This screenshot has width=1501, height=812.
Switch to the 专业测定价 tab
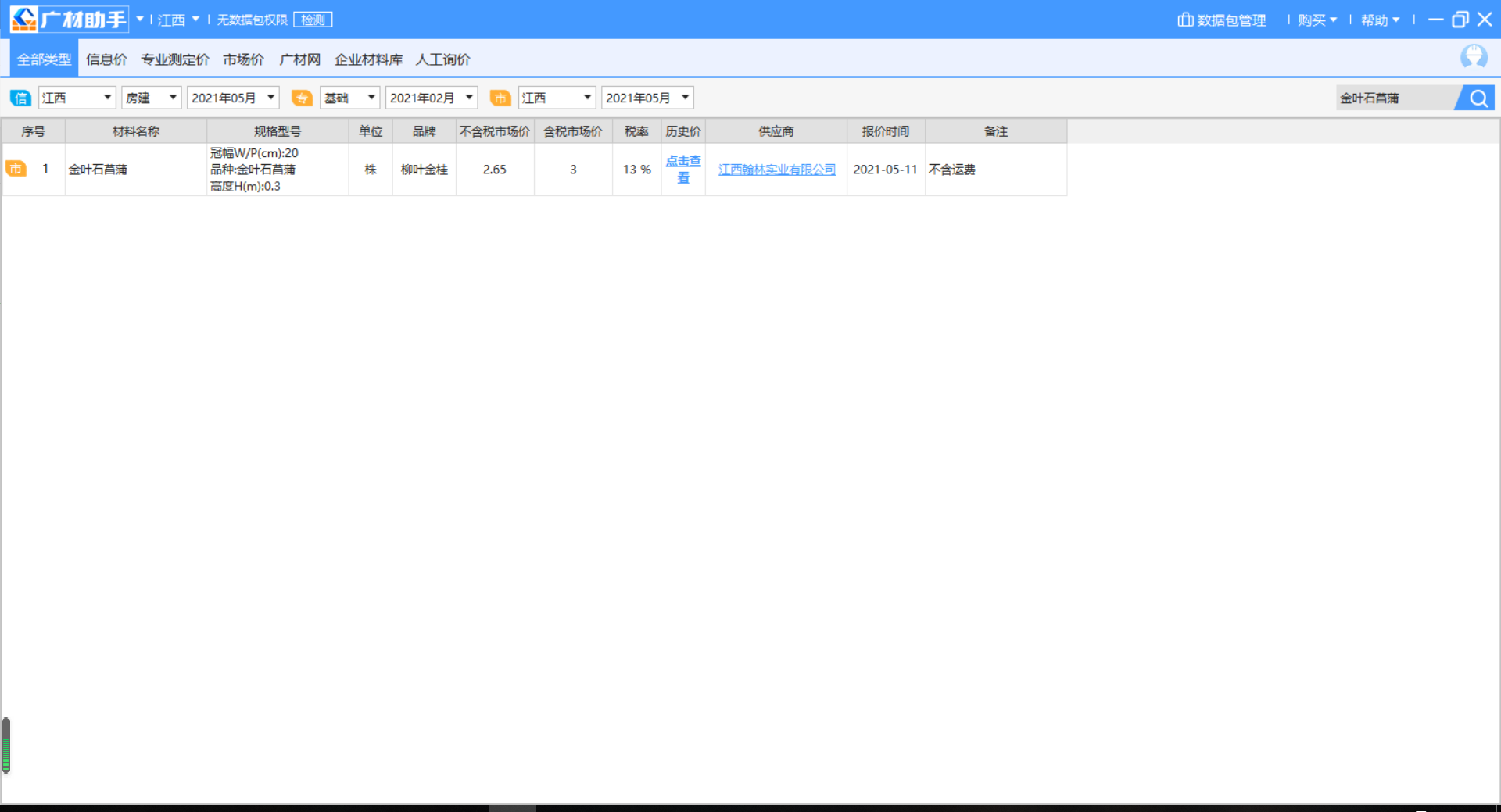pos(175,59)
